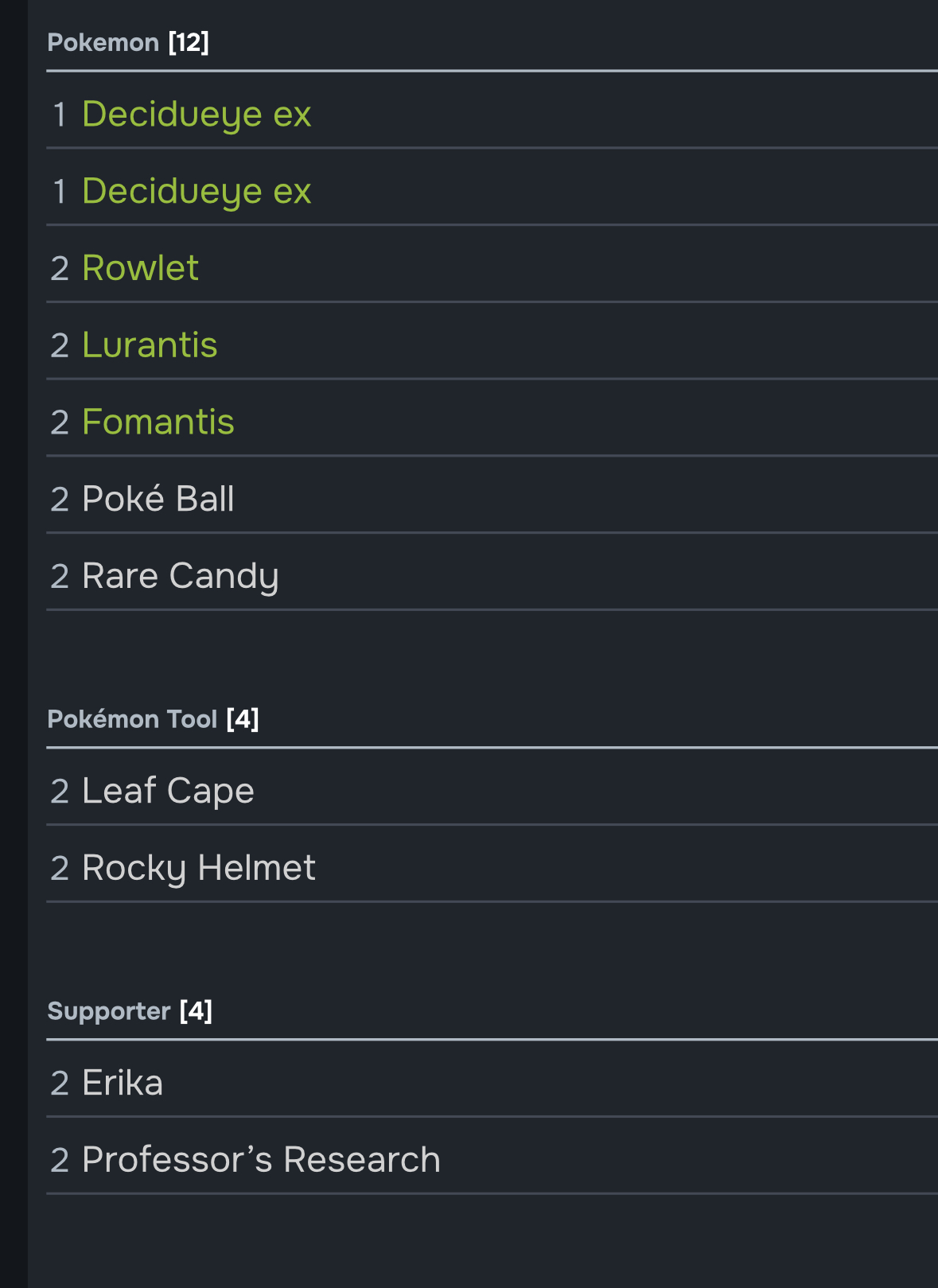Open the Erika supporter card
The image size is (938, 1288).
click(x=123, y=1083)
